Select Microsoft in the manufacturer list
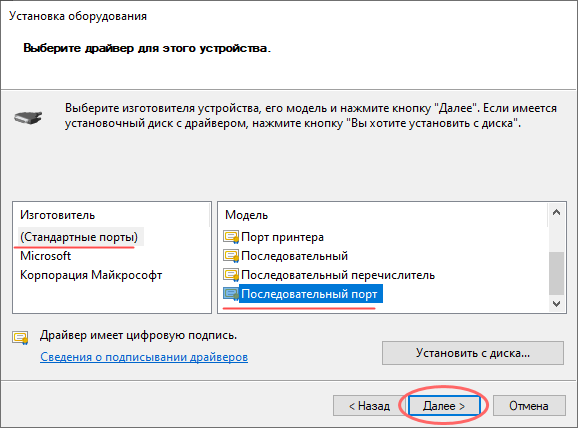The image size is (578, 428). 45,256
